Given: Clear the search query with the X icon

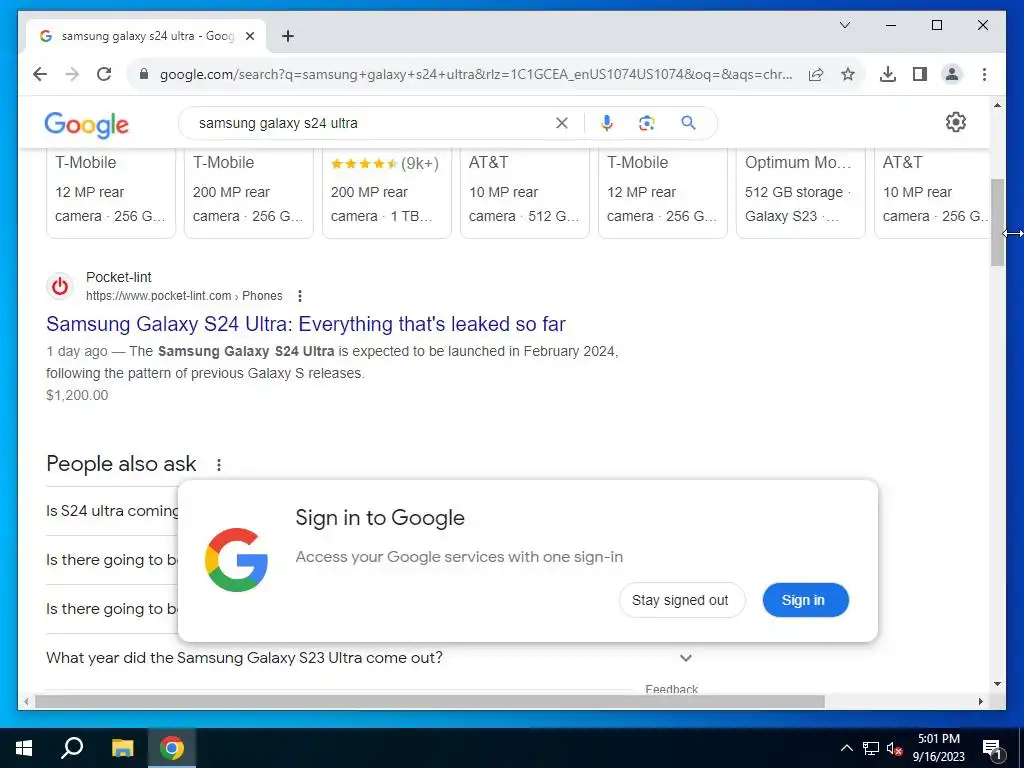Looking at the screenshot, I should [562, 123].
